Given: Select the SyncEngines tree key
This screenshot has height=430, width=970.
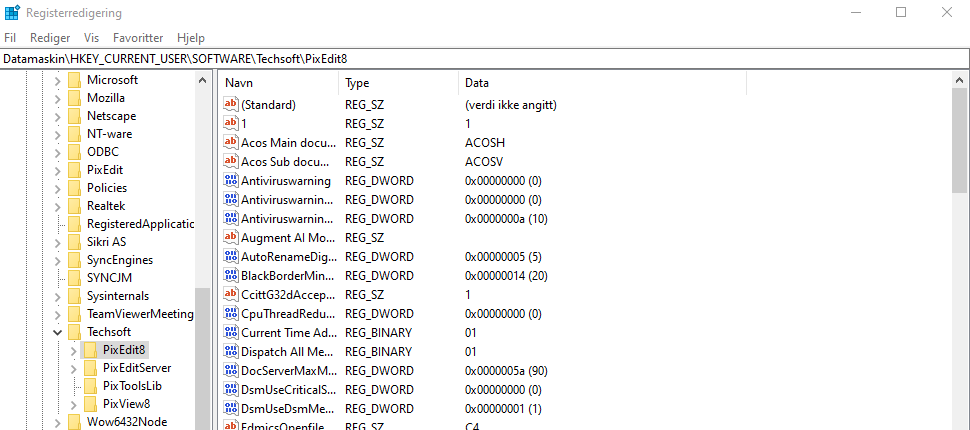Looking at the screenshot, I should pos(120,260).
